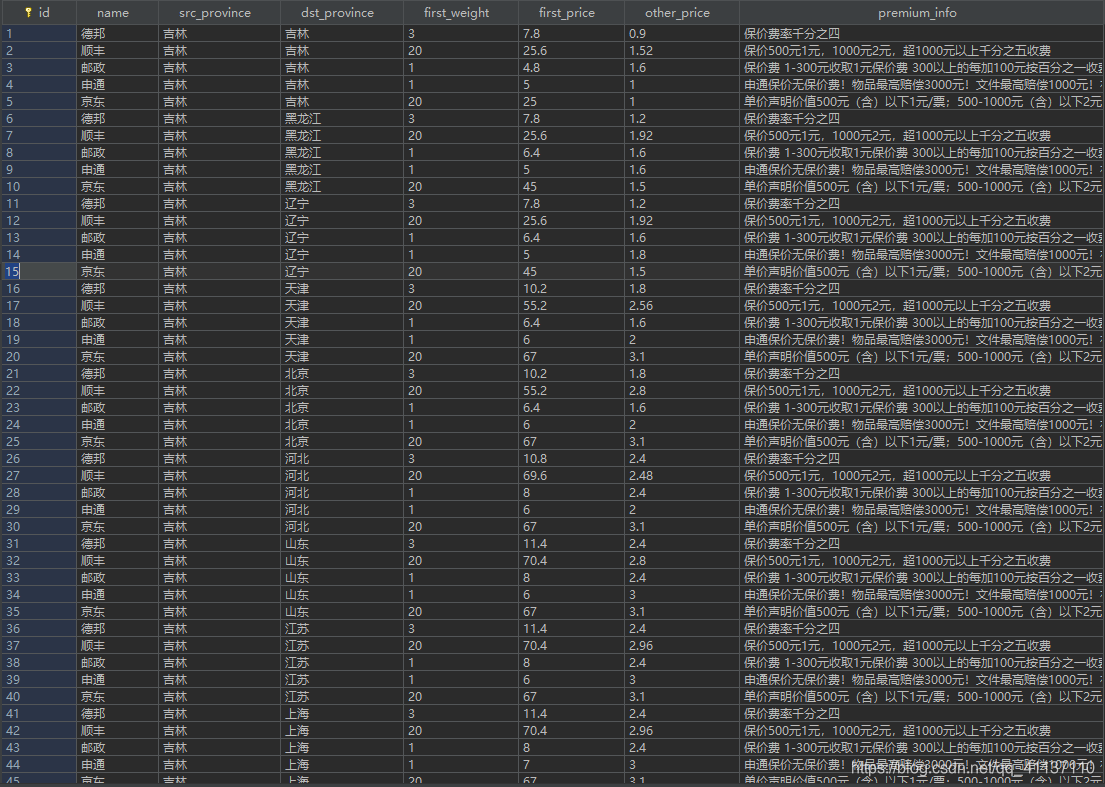Click premium_info cell of row 7
The image size is (1105, 787).
[x=922, y=136]
